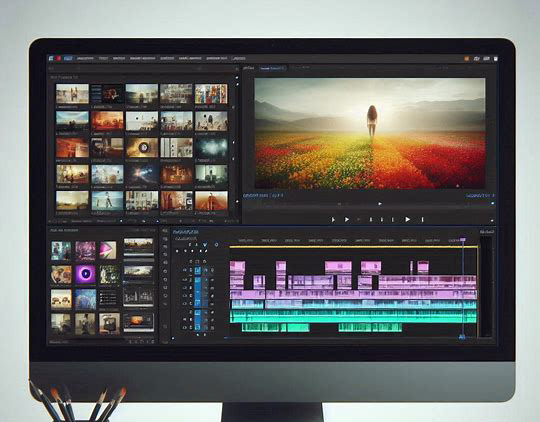
Task: Click the blue sequence name label above the timeline
Action: pos(186,232)
